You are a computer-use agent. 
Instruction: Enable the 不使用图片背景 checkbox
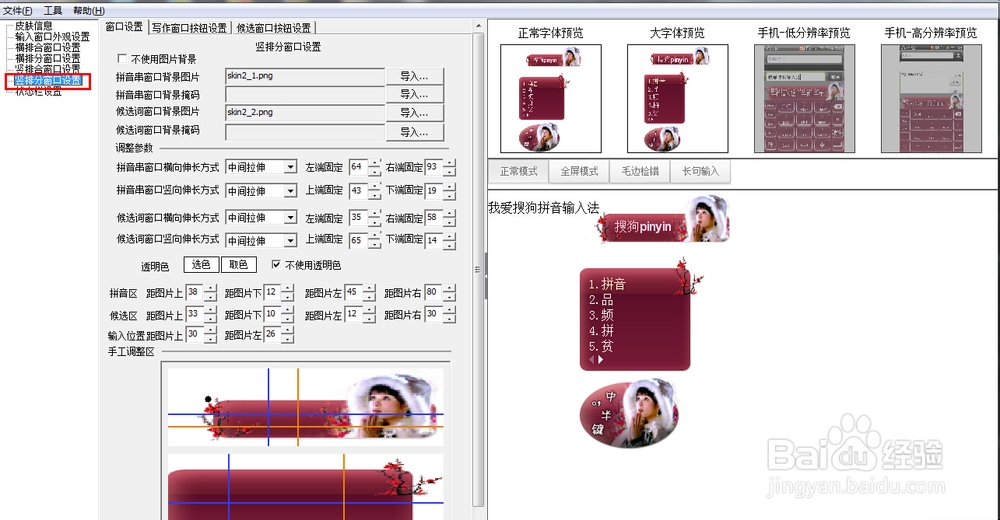pyautogui.click(x=122, y=59)
